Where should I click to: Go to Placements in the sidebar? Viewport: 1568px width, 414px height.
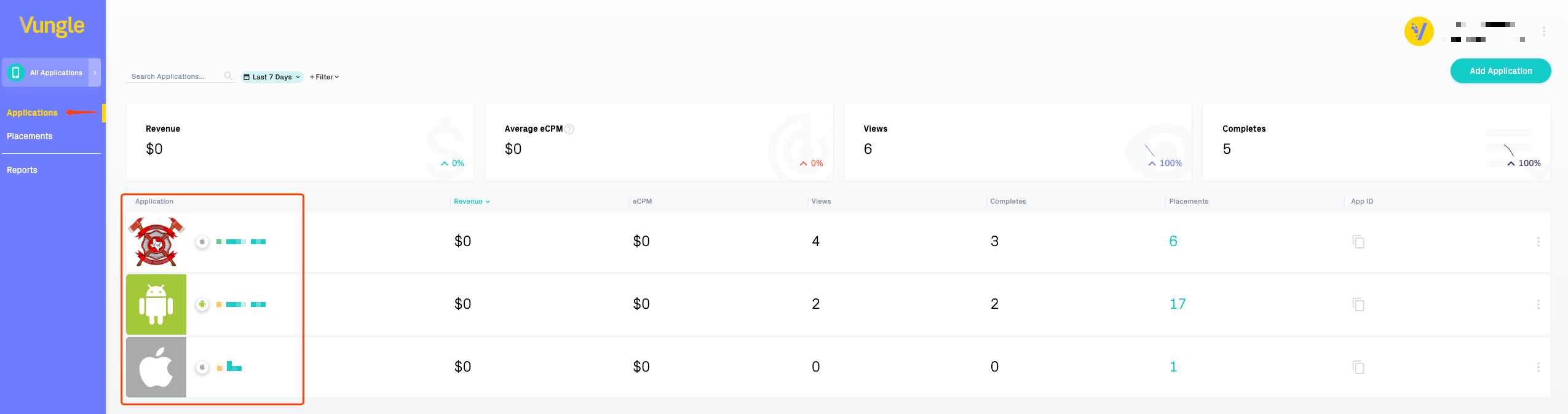pos(30,136)
